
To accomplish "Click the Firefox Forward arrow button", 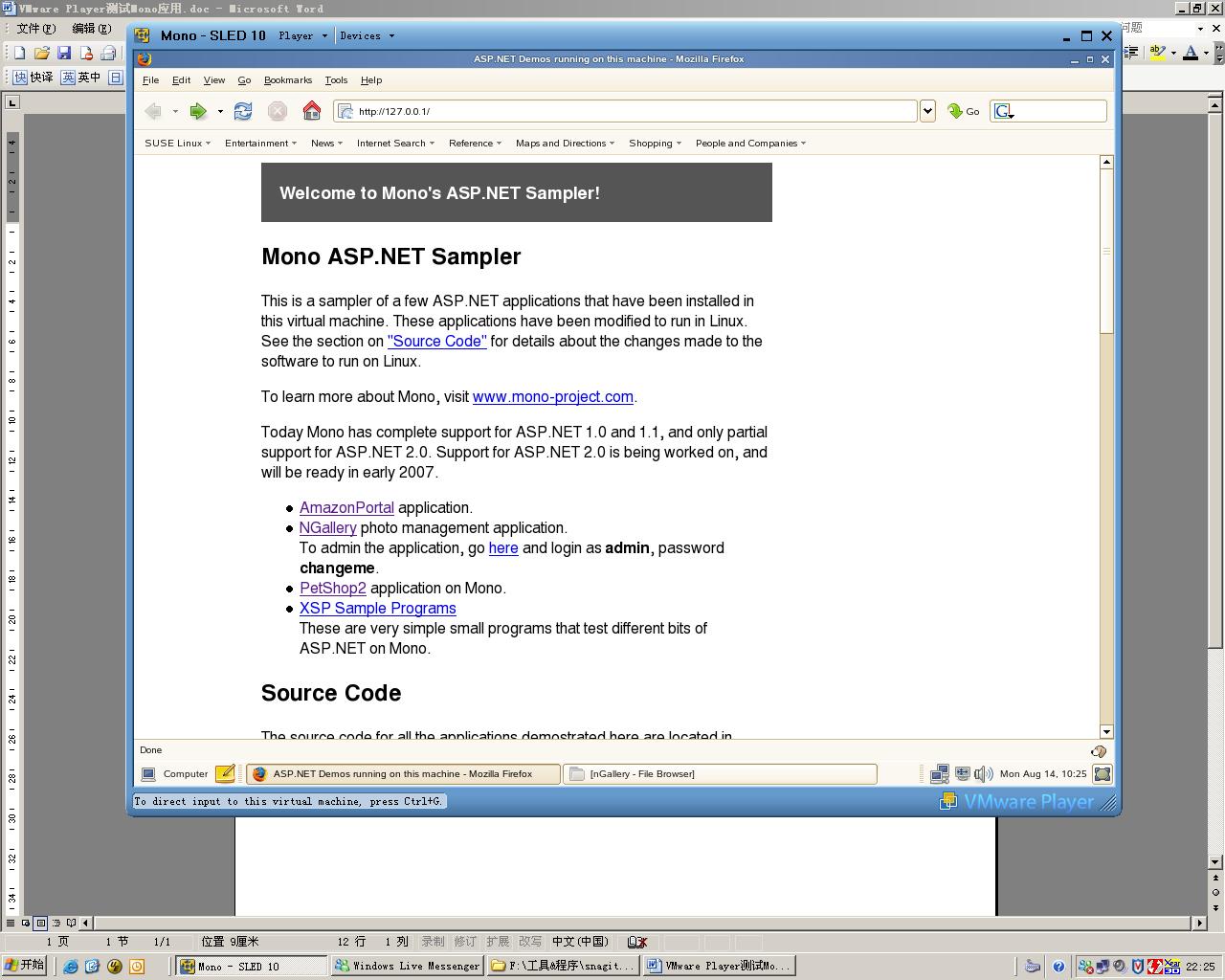I will [x=198, y=111].
